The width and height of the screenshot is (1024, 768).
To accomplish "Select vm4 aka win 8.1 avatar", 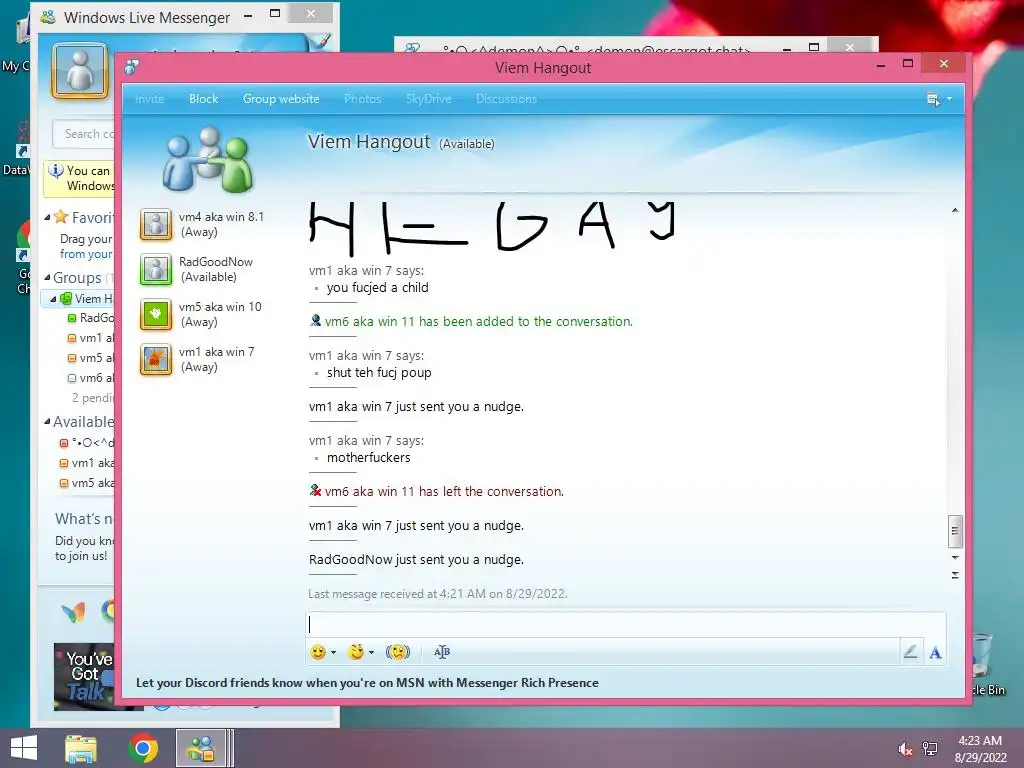I will click(156, 225).
